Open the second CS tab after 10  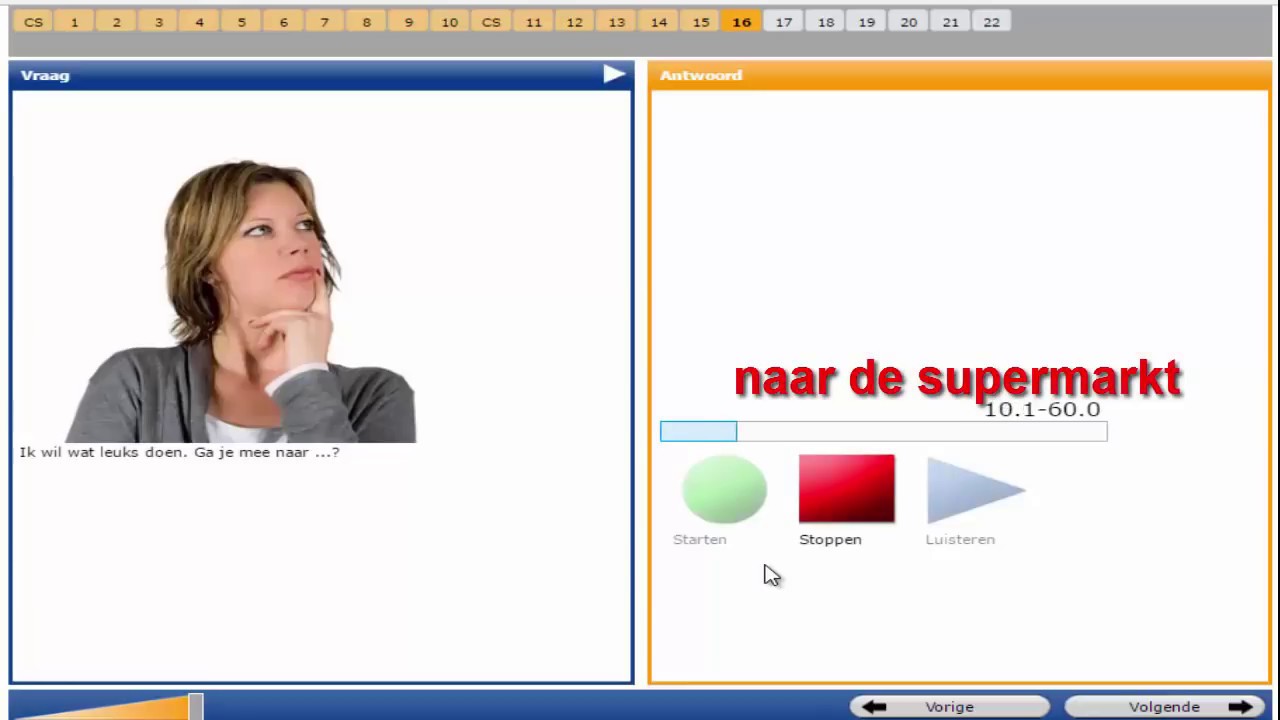[491, 22]
